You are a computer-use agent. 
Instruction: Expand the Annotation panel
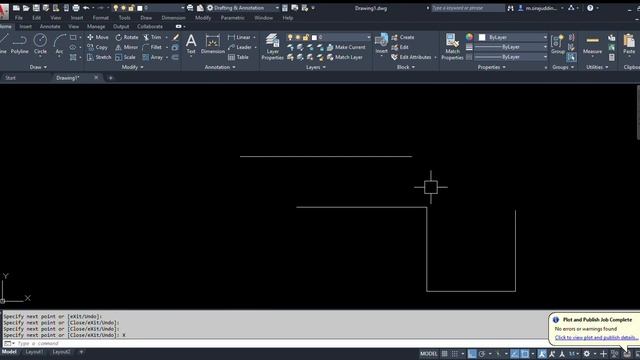[x=220, y=67]
